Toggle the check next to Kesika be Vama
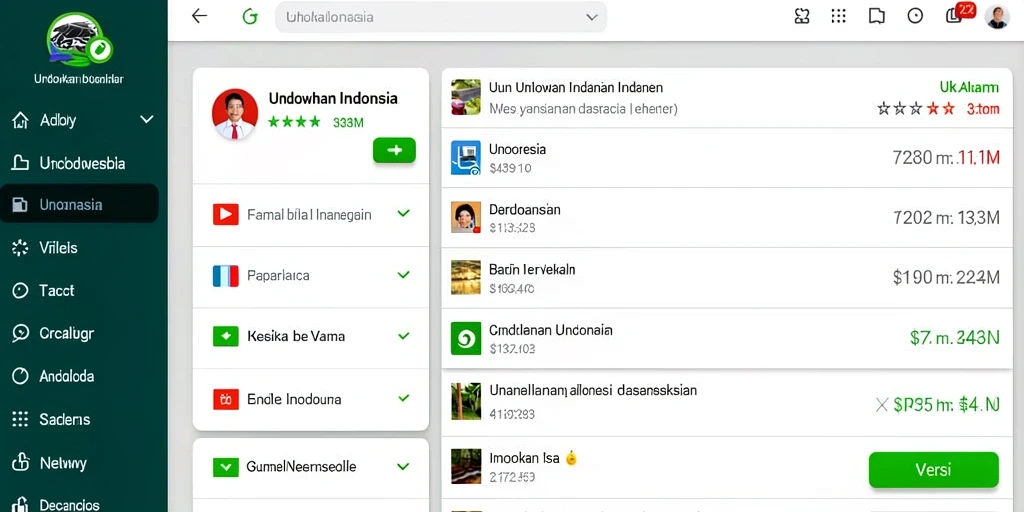This screenshot has height=512, width=1024. click(x=404, y=336)
